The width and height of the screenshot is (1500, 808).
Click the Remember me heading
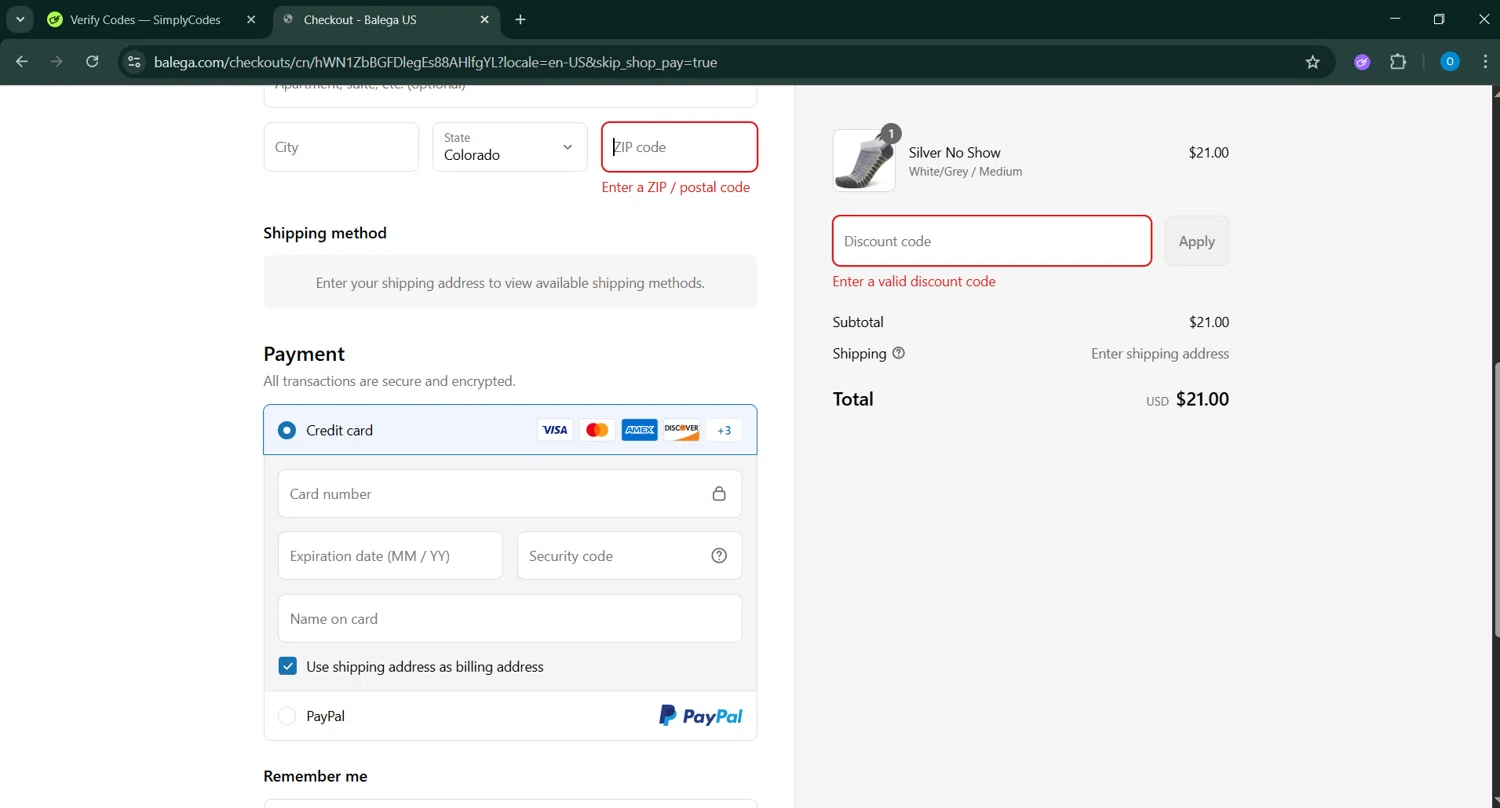pos(315,776)
